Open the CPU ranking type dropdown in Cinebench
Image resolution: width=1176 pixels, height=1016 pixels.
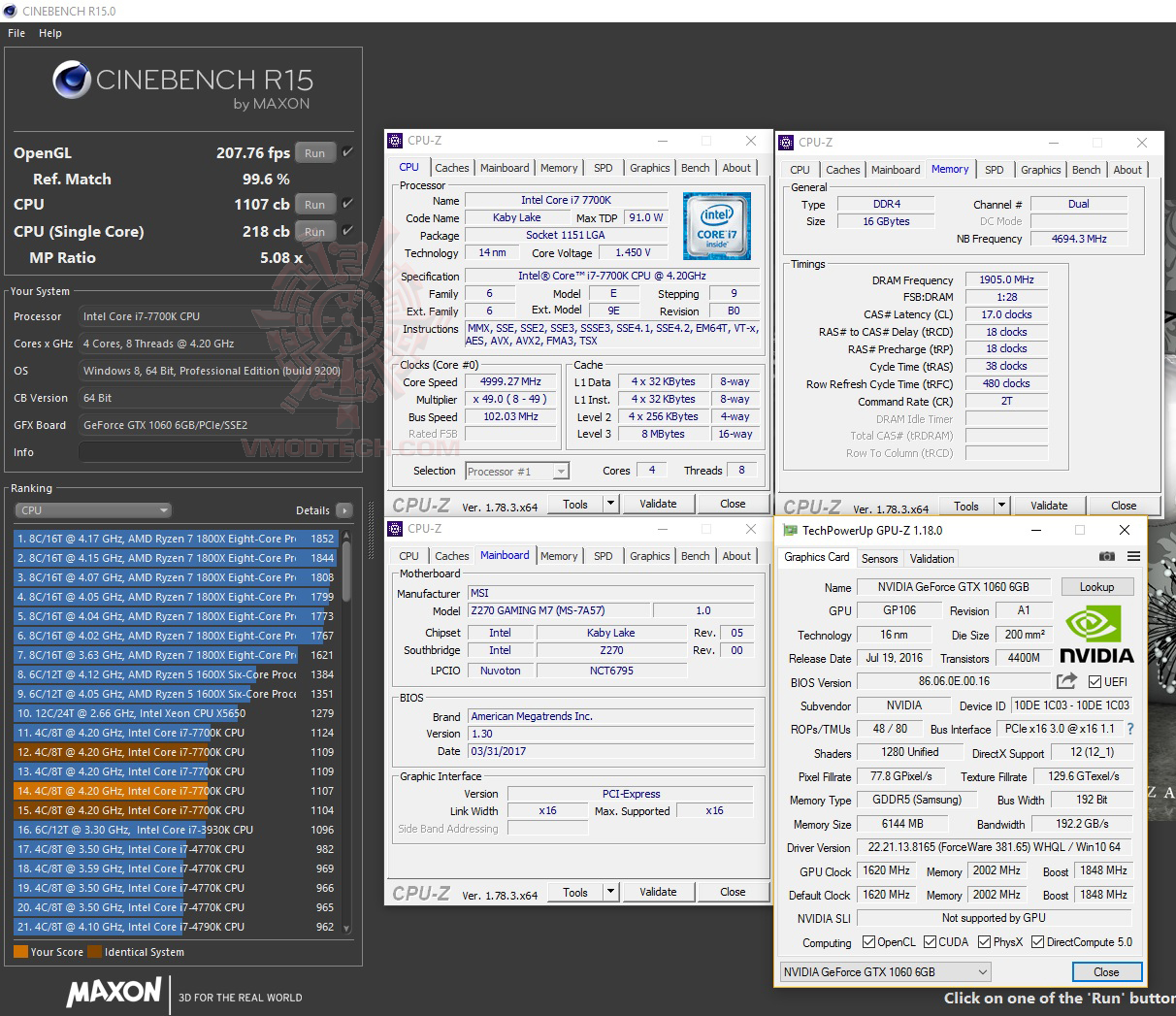tap(93, 510)
